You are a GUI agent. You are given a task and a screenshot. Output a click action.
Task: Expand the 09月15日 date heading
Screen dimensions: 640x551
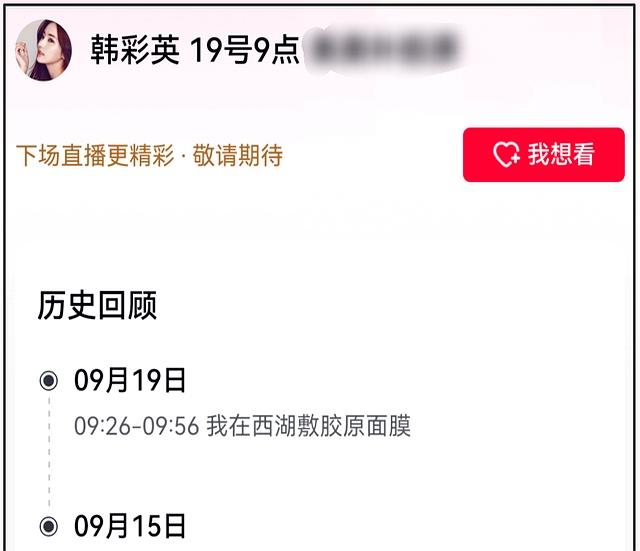point(130,526)
